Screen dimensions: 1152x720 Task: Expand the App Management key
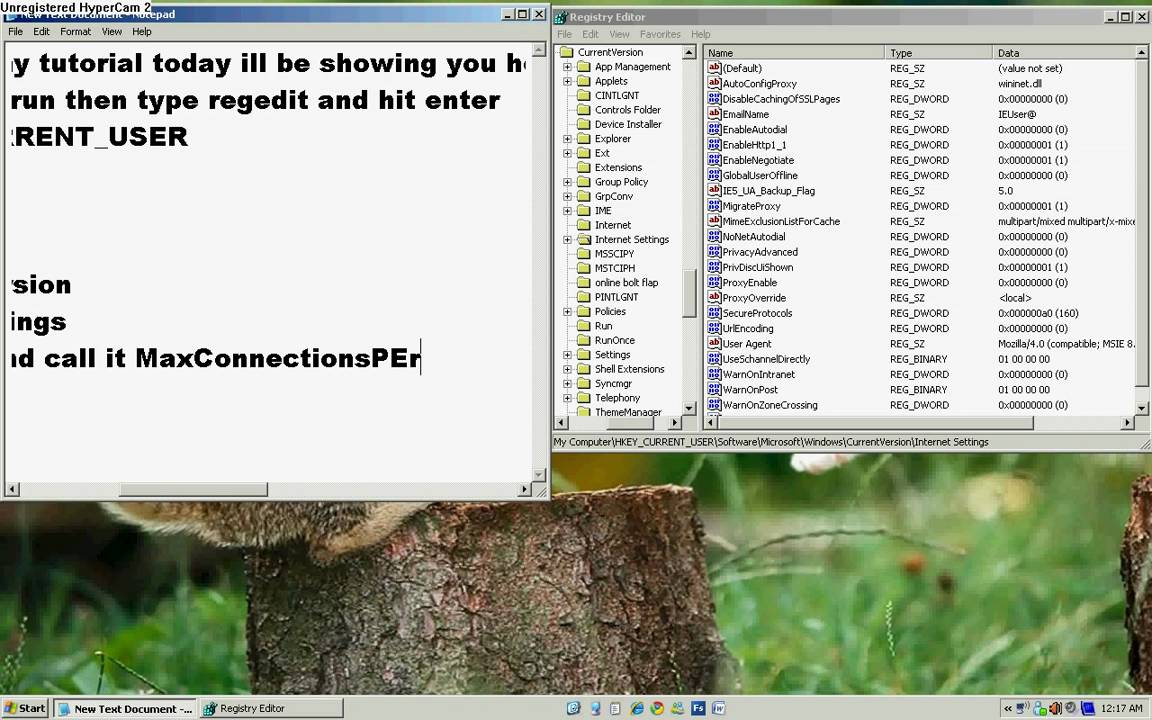[567, 67]
